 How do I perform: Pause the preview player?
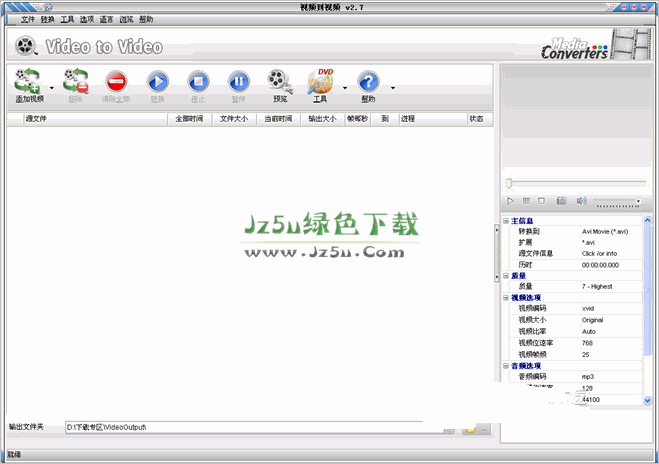[526, 201]
